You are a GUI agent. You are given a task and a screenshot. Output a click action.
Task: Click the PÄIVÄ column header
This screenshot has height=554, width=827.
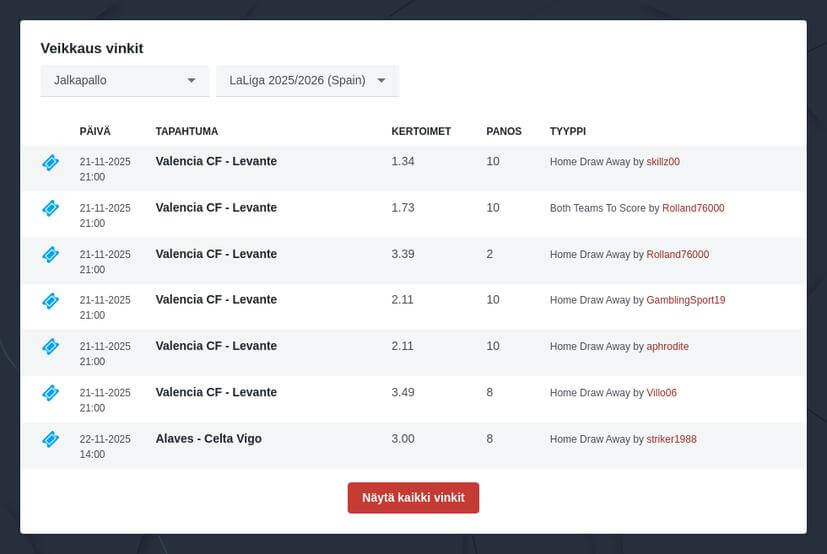(95, 131)
